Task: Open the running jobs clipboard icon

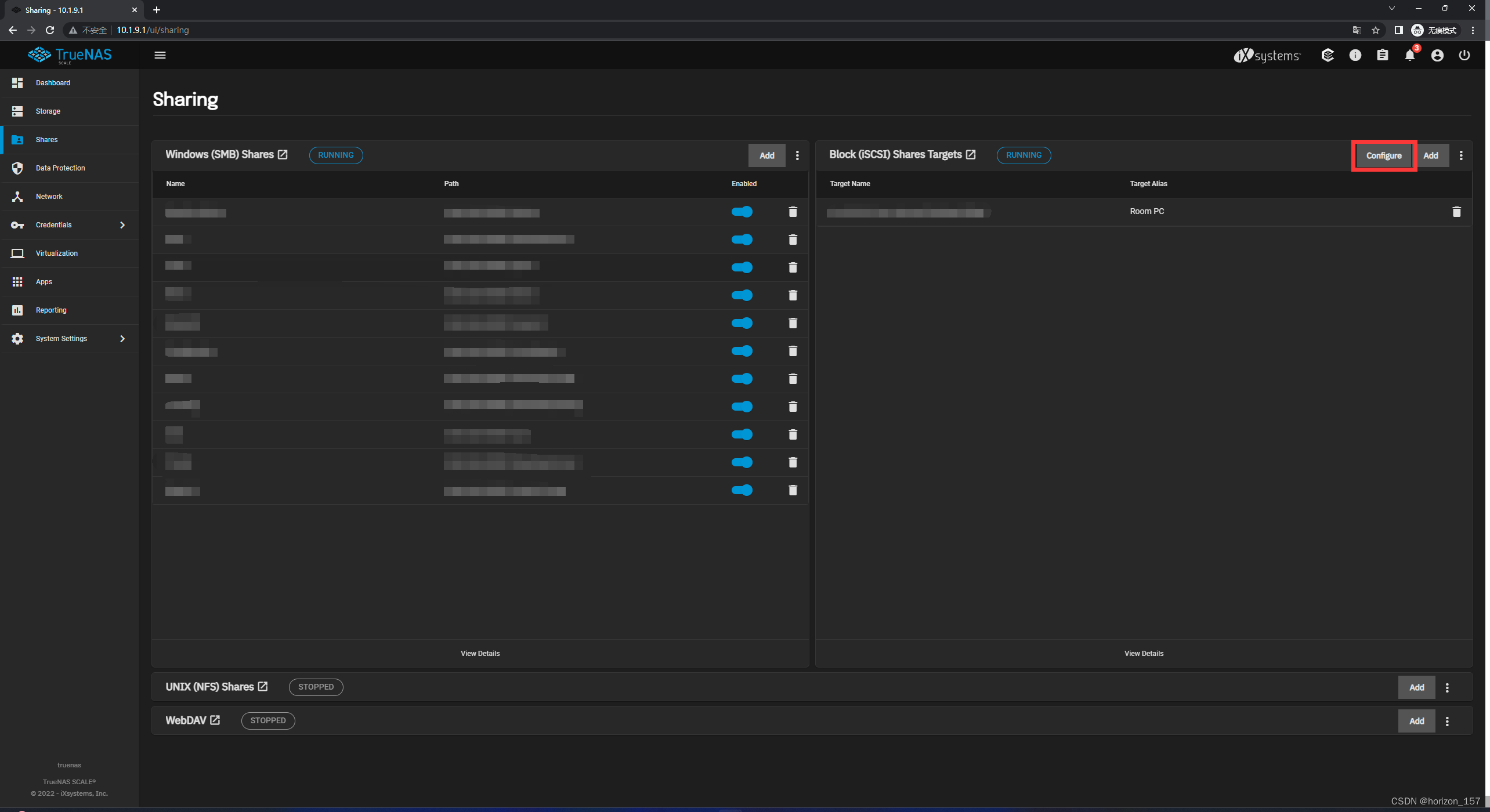Action: tap(1383, 55)
